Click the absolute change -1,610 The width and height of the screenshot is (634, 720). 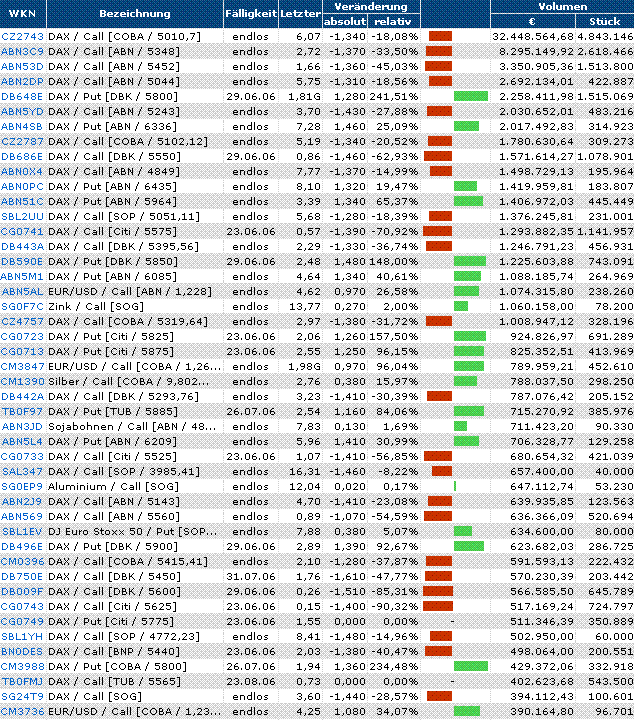(347, 576)
